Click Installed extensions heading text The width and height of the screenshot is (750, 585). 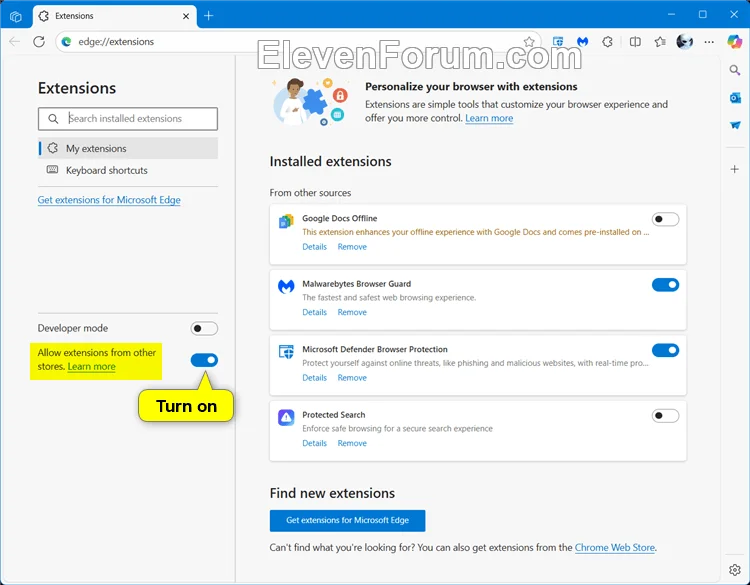tap(331, 162)
